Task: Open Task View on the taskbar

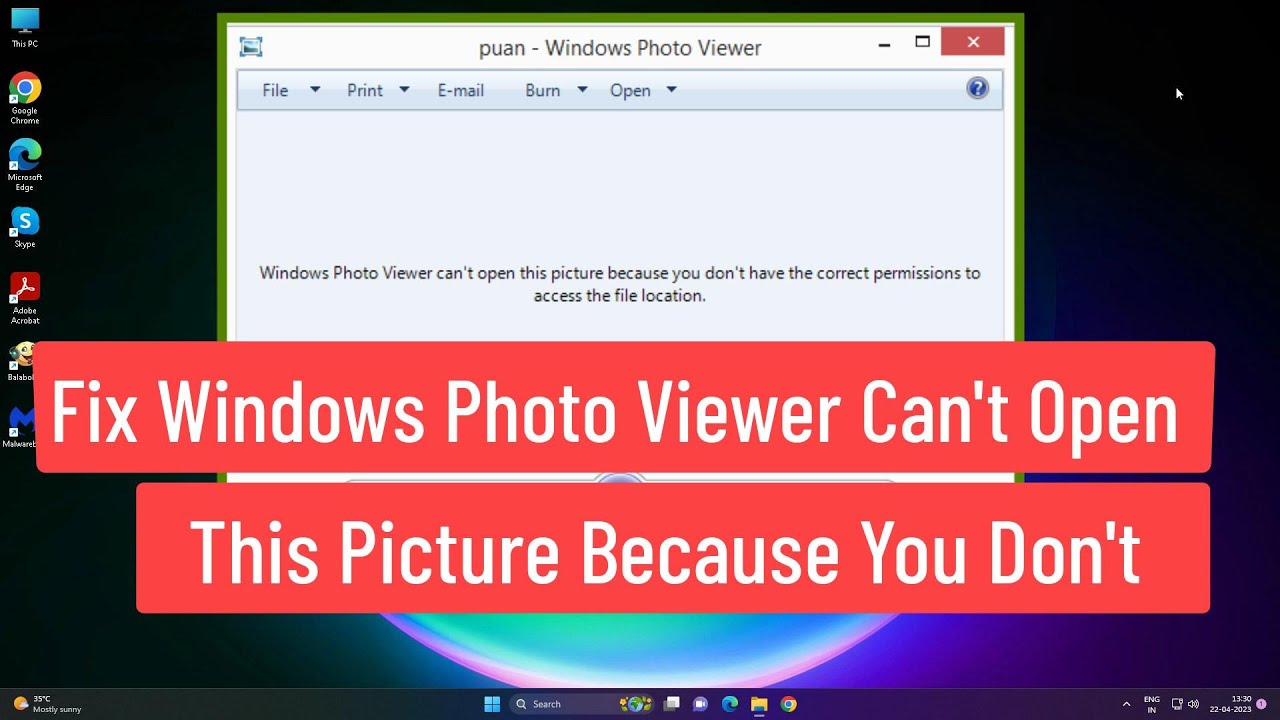Action: [x=672, y=704]
